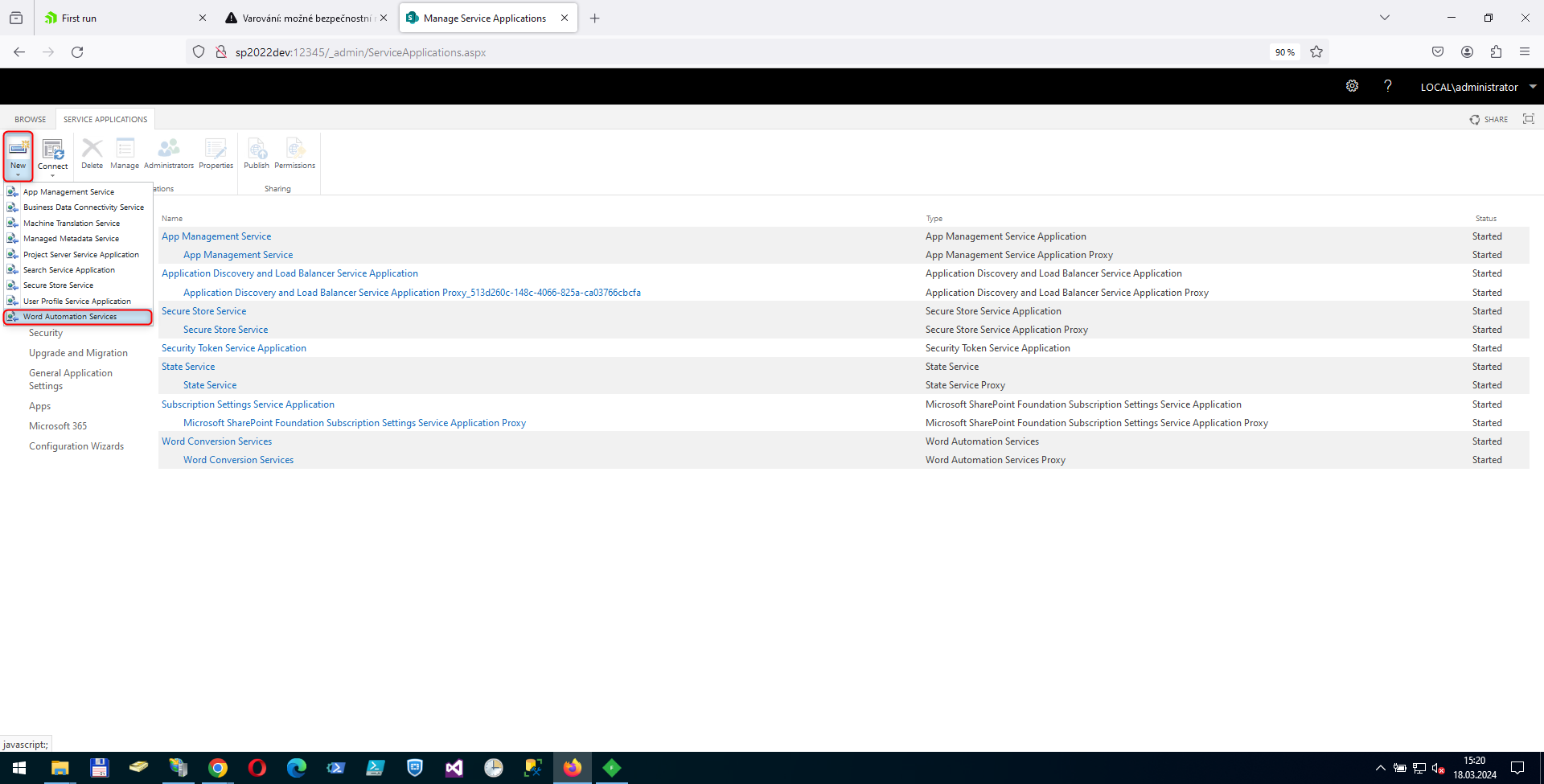Viewport: 1544px width, 784px height.
Task: Switch to SERVICE APPLICATIONS ribbon tab
Action: click(105, 119)
